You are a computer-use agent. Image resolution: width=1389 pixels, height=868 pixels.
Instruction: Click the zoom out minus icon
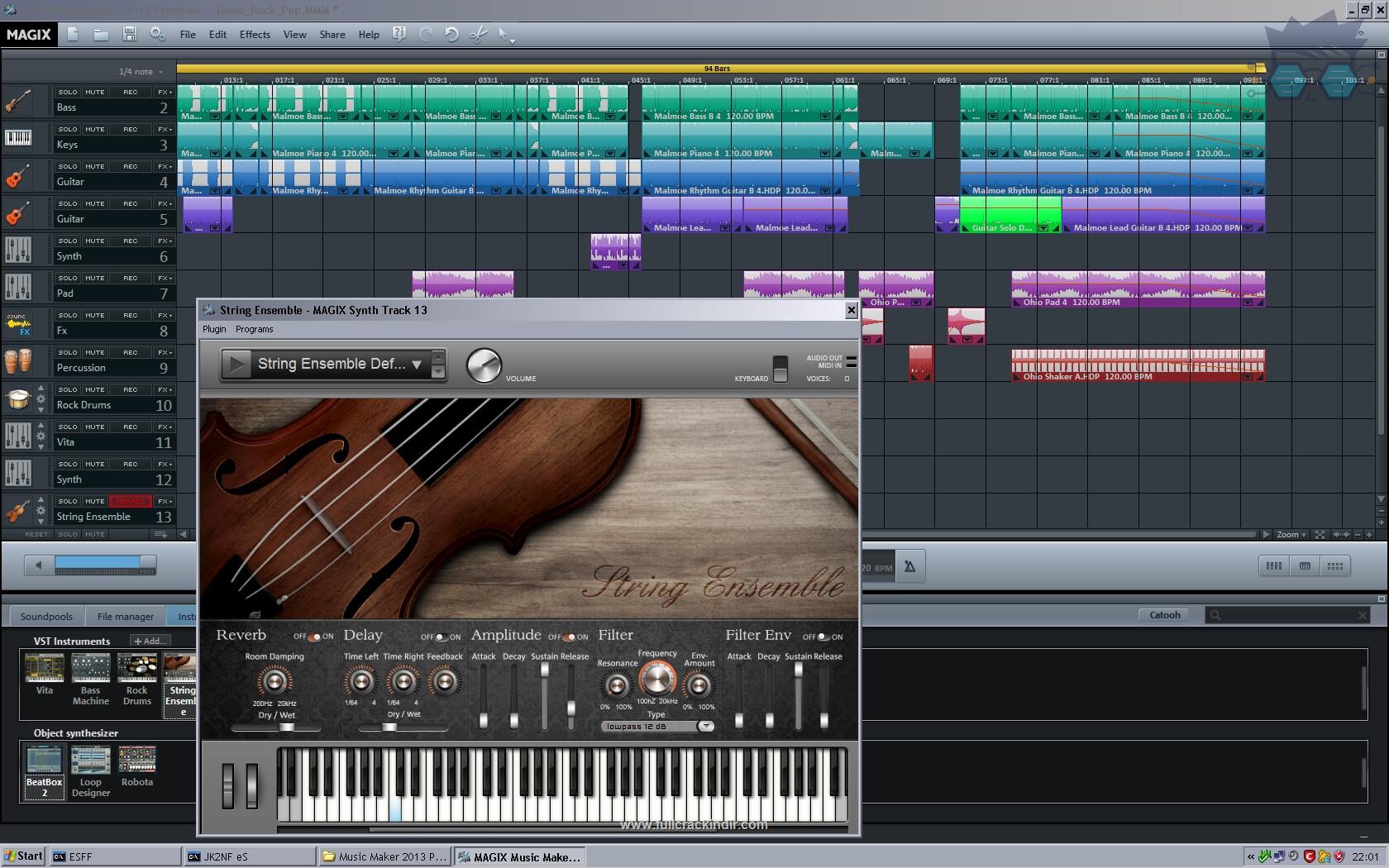tap(1358, 535)
